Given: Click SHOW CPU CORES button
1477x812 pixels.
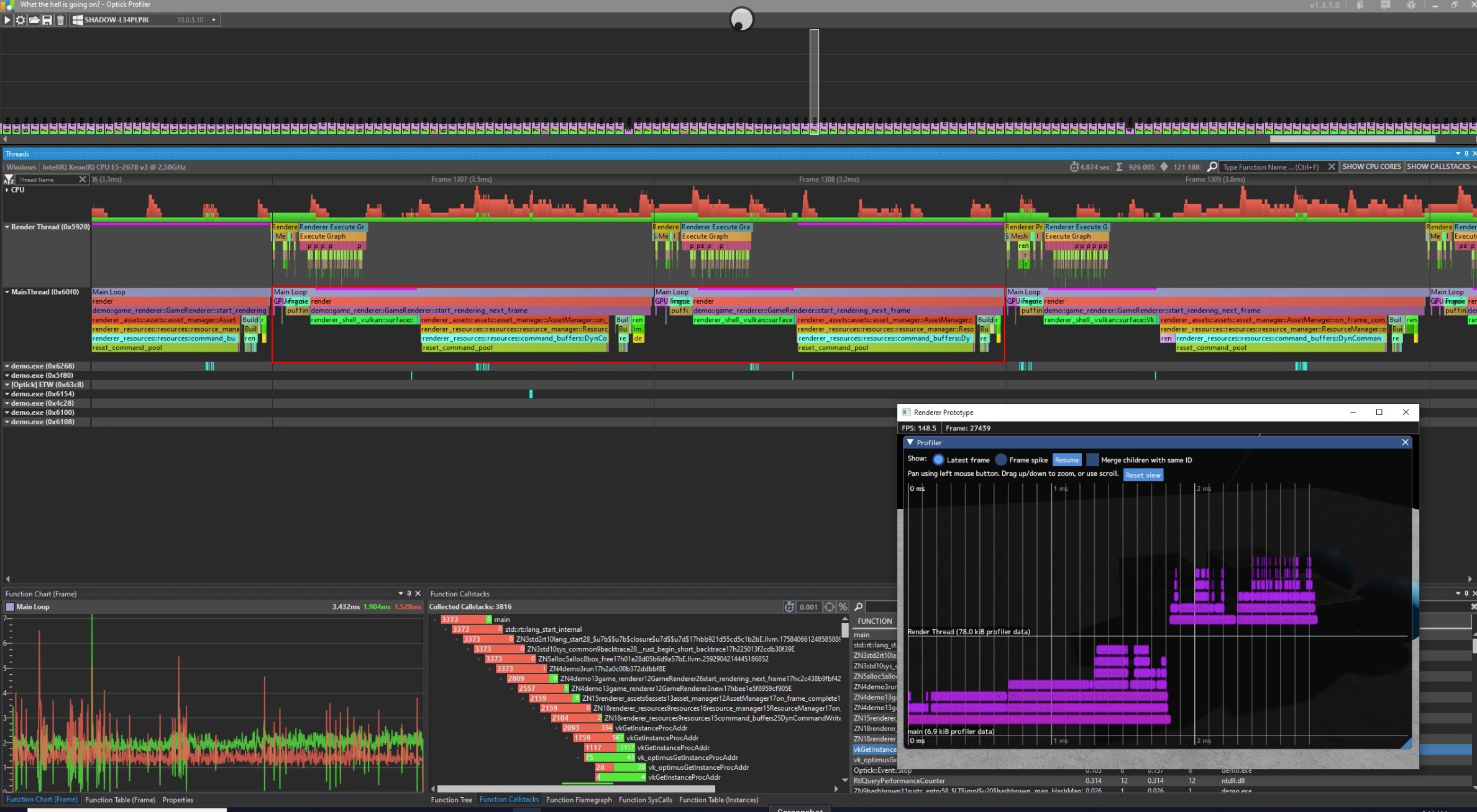Looking at the screenshot, I should [x=1371, y=167].
